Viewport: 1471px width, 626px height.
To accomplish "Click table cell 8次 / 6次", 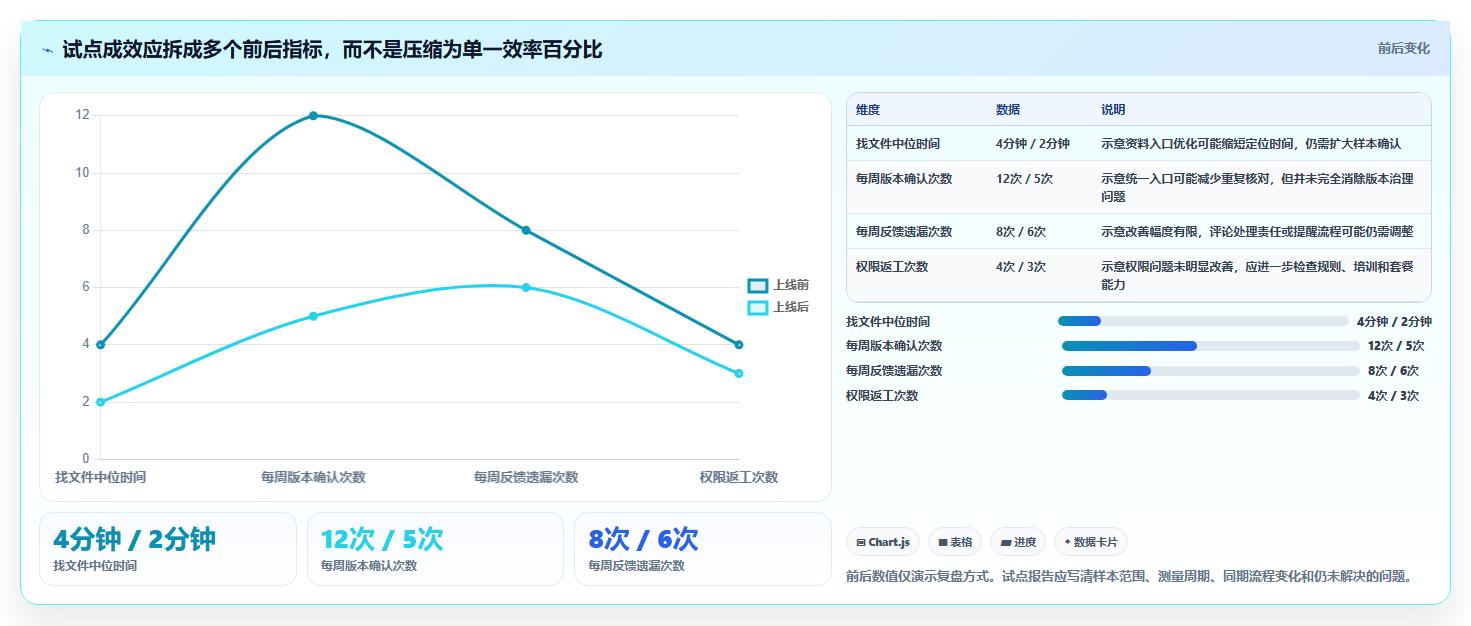I will pyautogui.click(x=1021, y=231).
